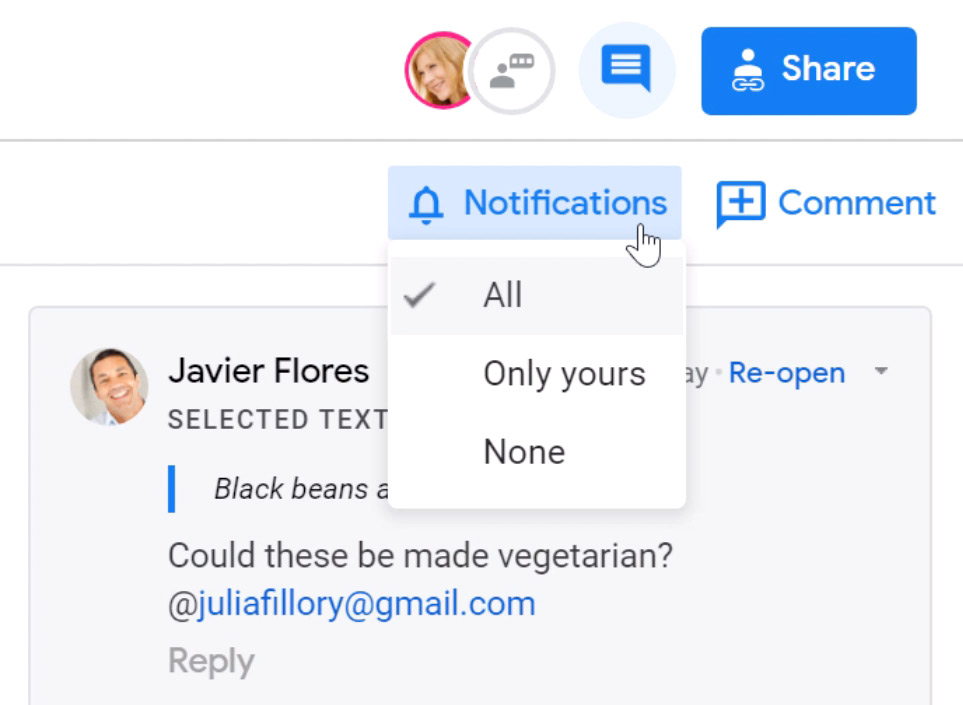963x705 pixels.
Task: Click the pink-bordered account avatar
Action: 442,68
